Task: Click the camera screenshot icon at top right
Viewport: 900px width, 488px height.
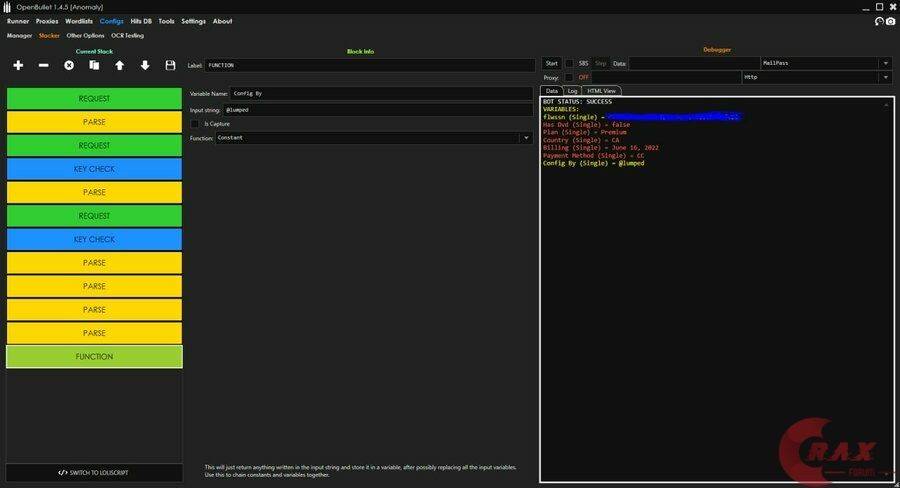Action: click(890, 21)
